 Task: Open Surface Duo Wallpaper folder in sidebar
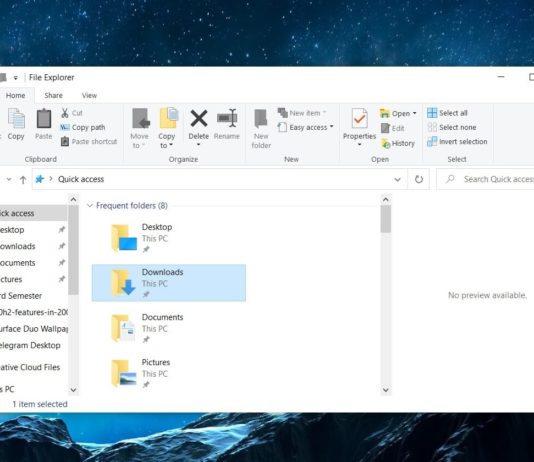[33, 329]
